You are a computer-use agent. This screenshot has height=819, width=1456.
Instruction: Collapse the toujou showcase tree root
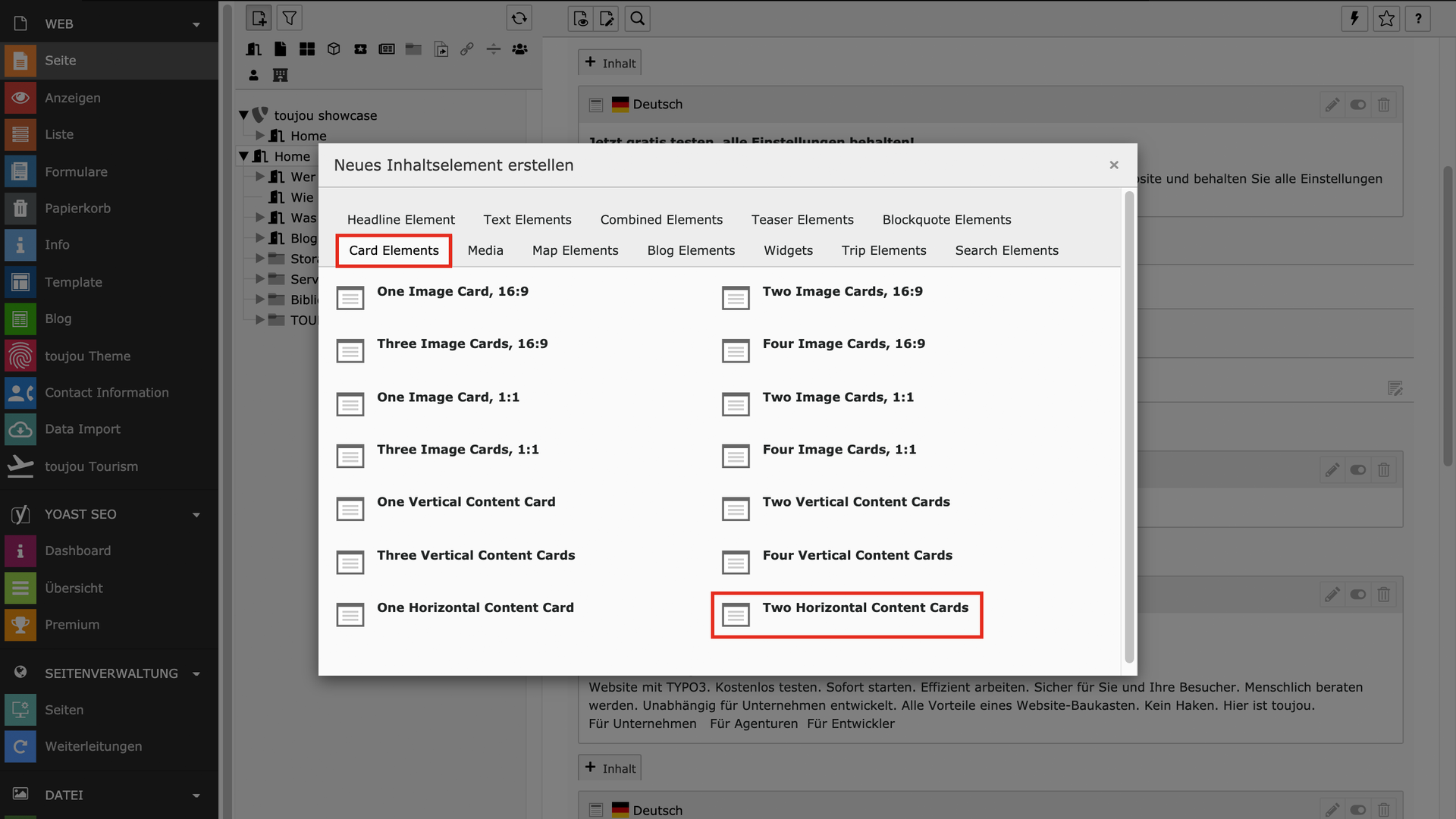[x=243, y=115]
